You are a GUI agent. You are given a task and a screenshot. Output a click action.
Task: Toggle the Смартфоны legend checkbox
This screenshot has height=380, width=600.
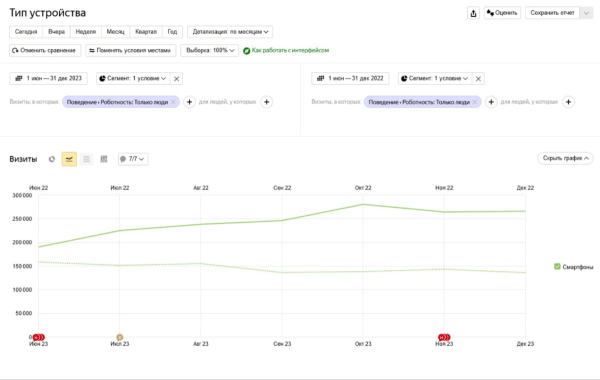[x=557, y=267]
